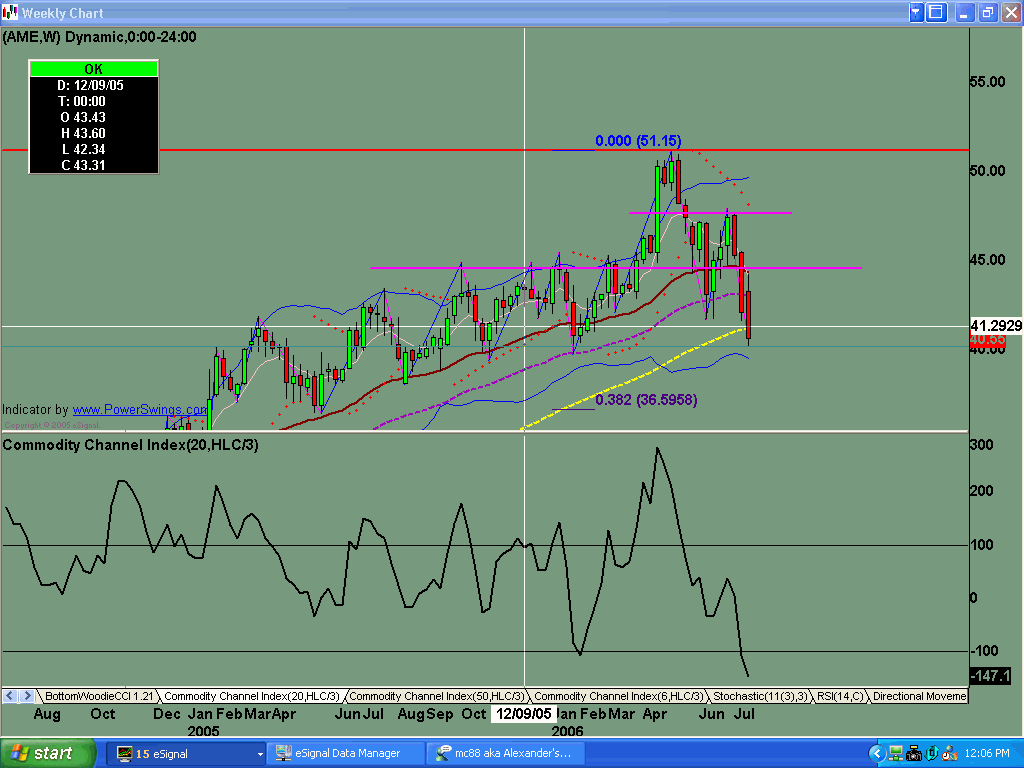Select the 0.382 (36.5958) Fibonacci label
Viewport: 1024px width, 768px height.
647,400
